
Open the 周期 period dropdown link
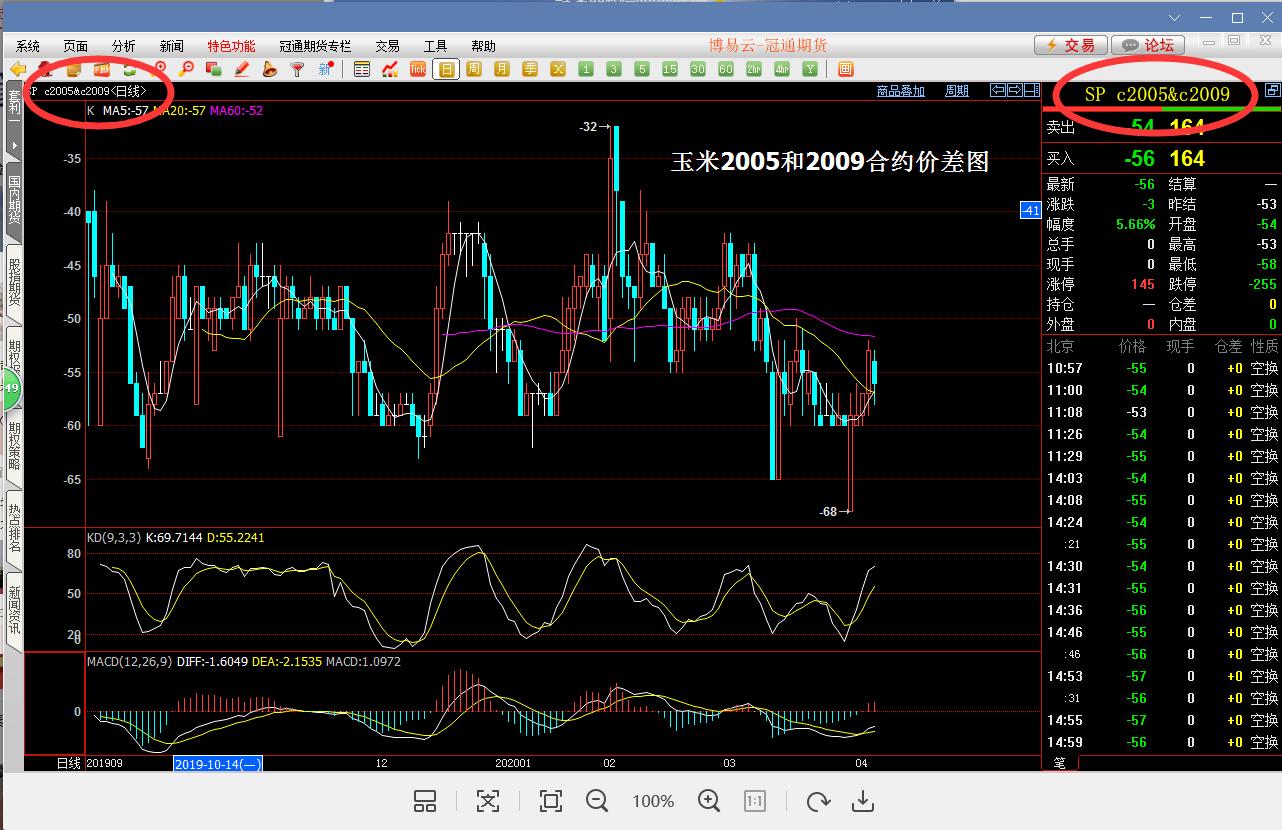point(956,91)
